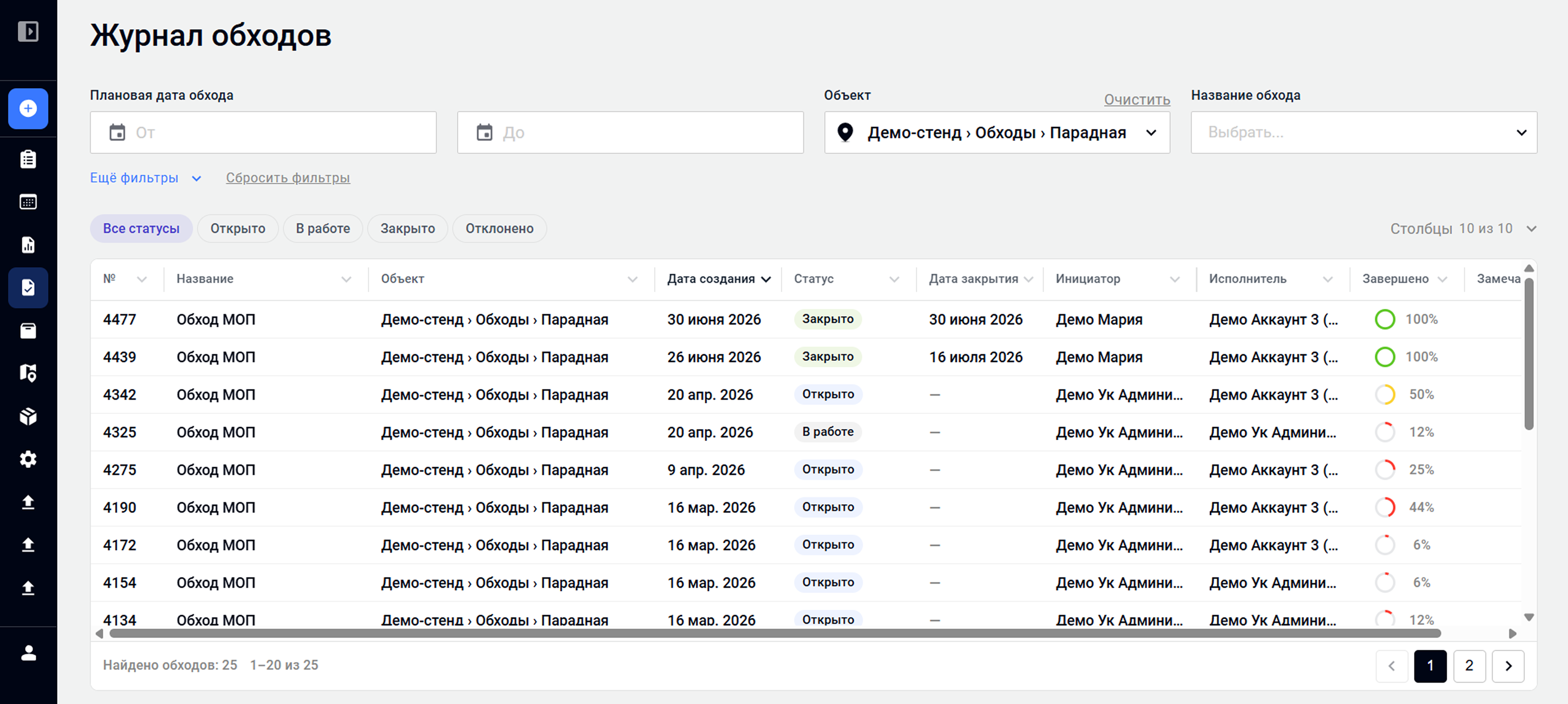
Task: Click row number 4325
Action: tap(119, 433)
